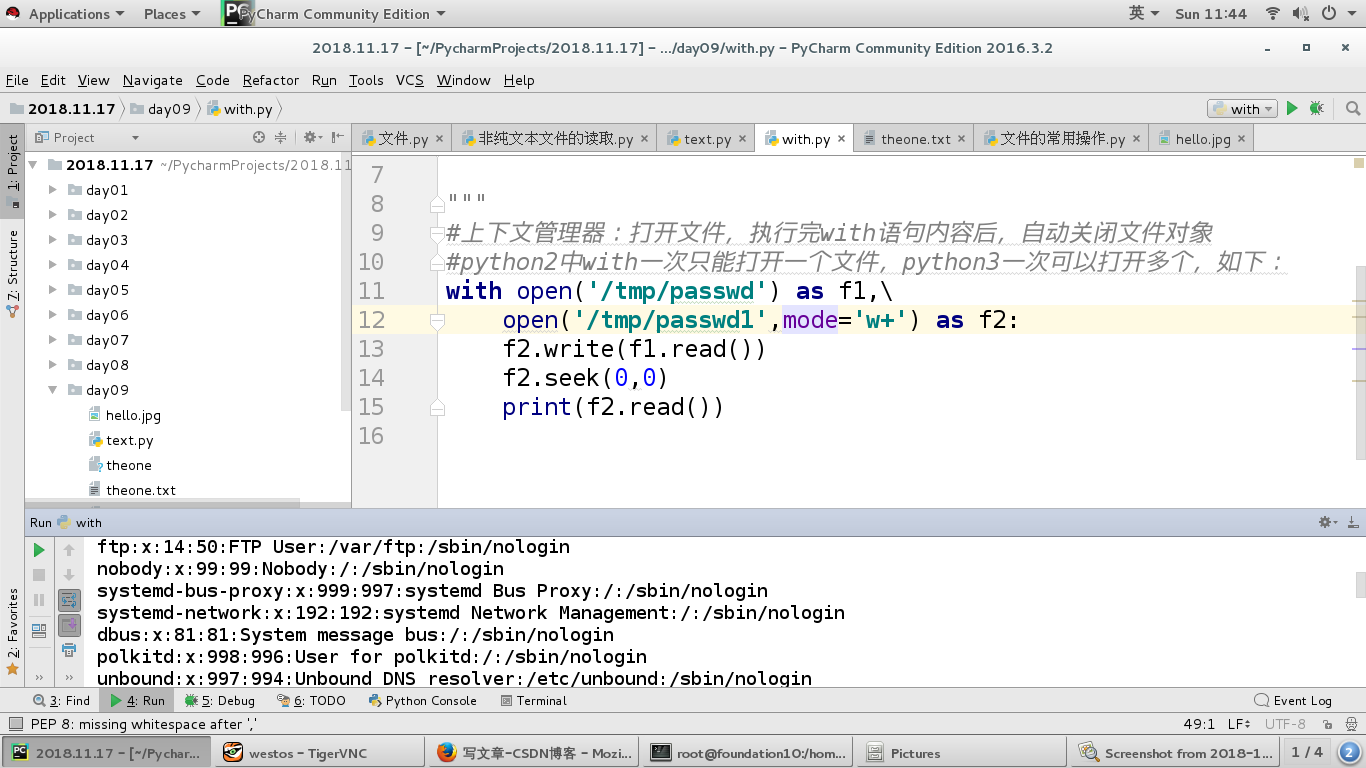
Task: Go up the stack trace with the up arrow
Action: pos(69,550)
